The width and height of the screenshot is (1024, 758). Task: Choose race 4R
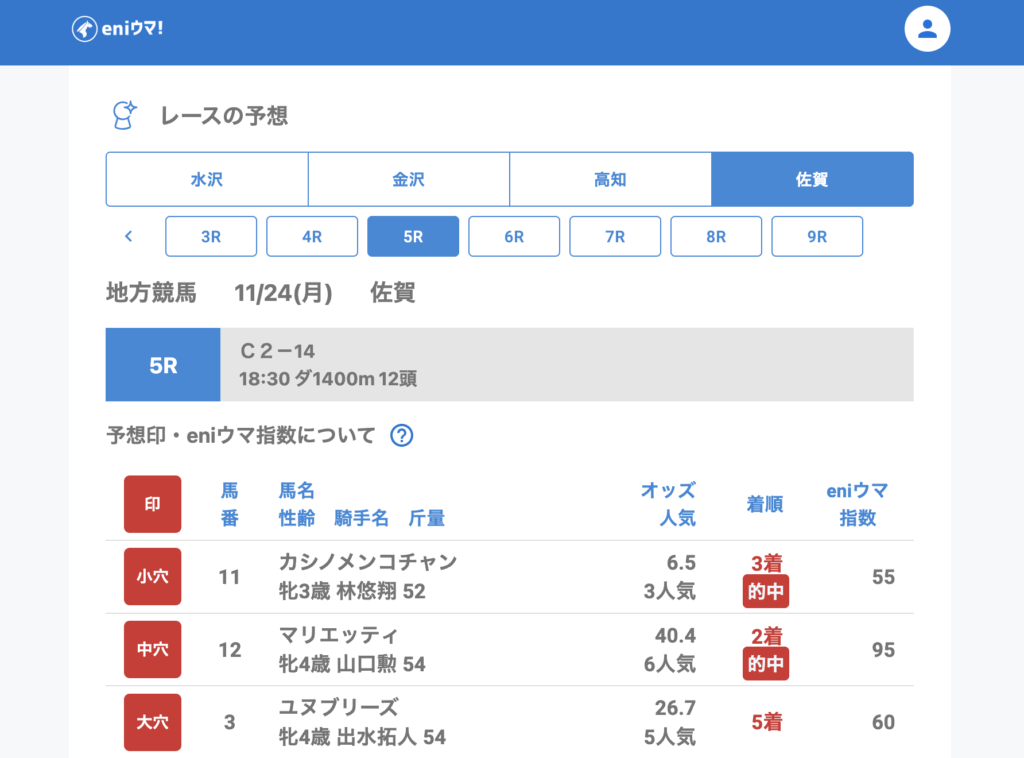[x=312, y=237]
